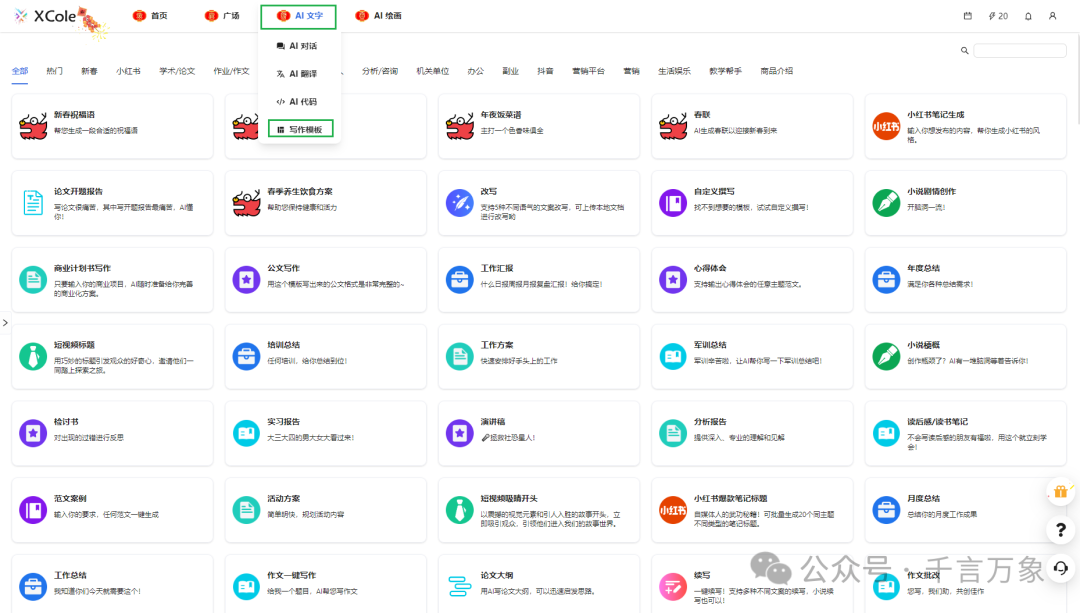The height and width of the screenshot is (613, 1080).
Task: Open the floating gift box icon
Action: pos(1060,492)
